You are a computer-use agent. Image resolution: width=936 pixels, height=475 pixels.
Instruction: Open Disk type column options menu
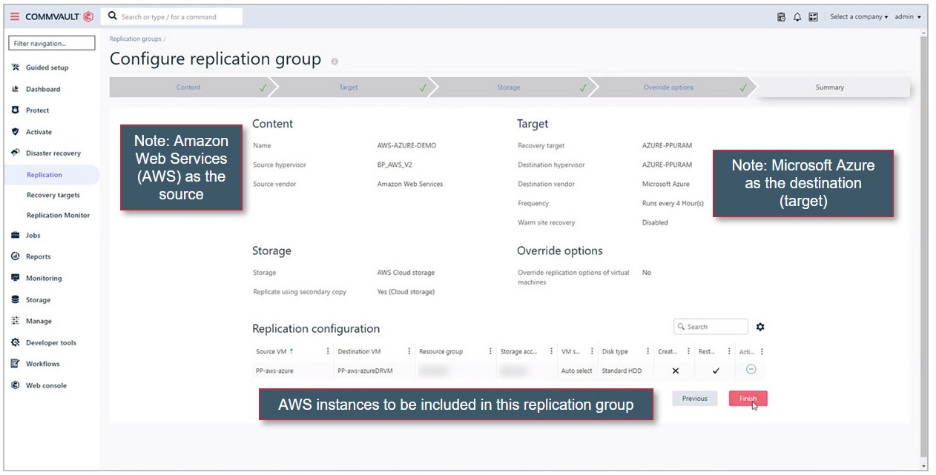[648, 351]
